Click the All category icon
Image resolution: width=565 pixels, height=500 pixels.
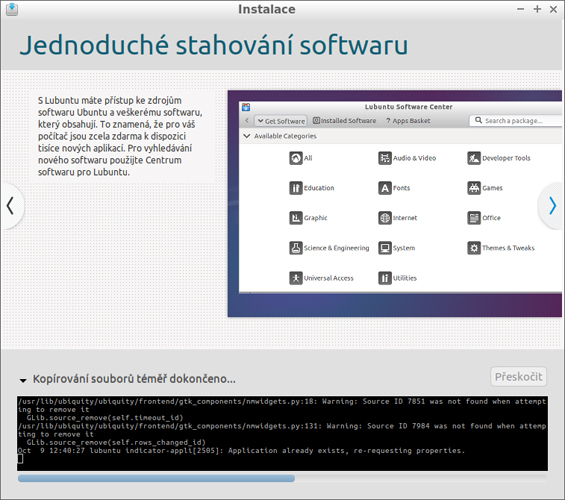(296, 158)
